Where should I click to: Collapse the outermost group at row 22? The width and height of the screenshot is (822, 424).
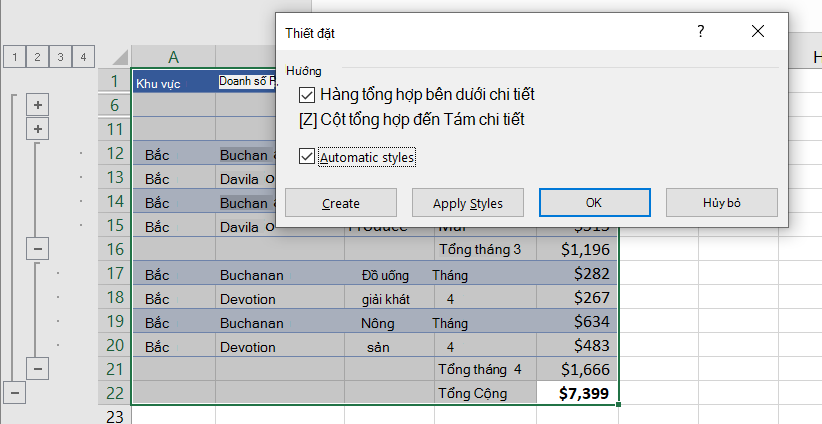click(x=15, y=393)
